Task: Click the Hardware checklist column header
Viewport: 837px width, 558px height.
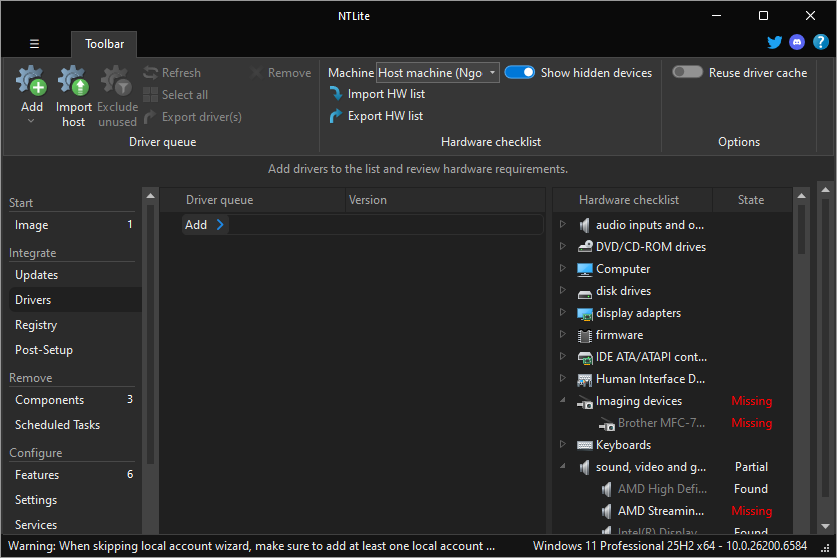Action: (629, 200)
